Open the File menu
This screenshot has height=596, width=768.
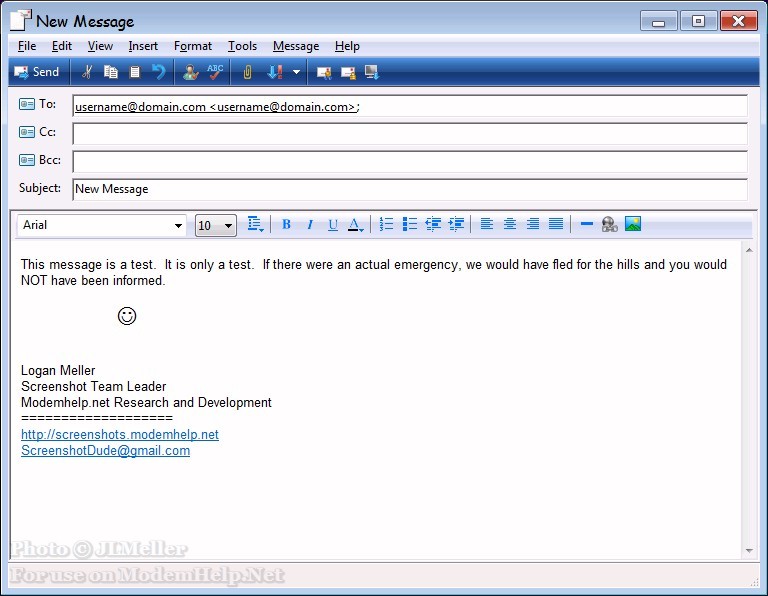[x=27, y=46]
